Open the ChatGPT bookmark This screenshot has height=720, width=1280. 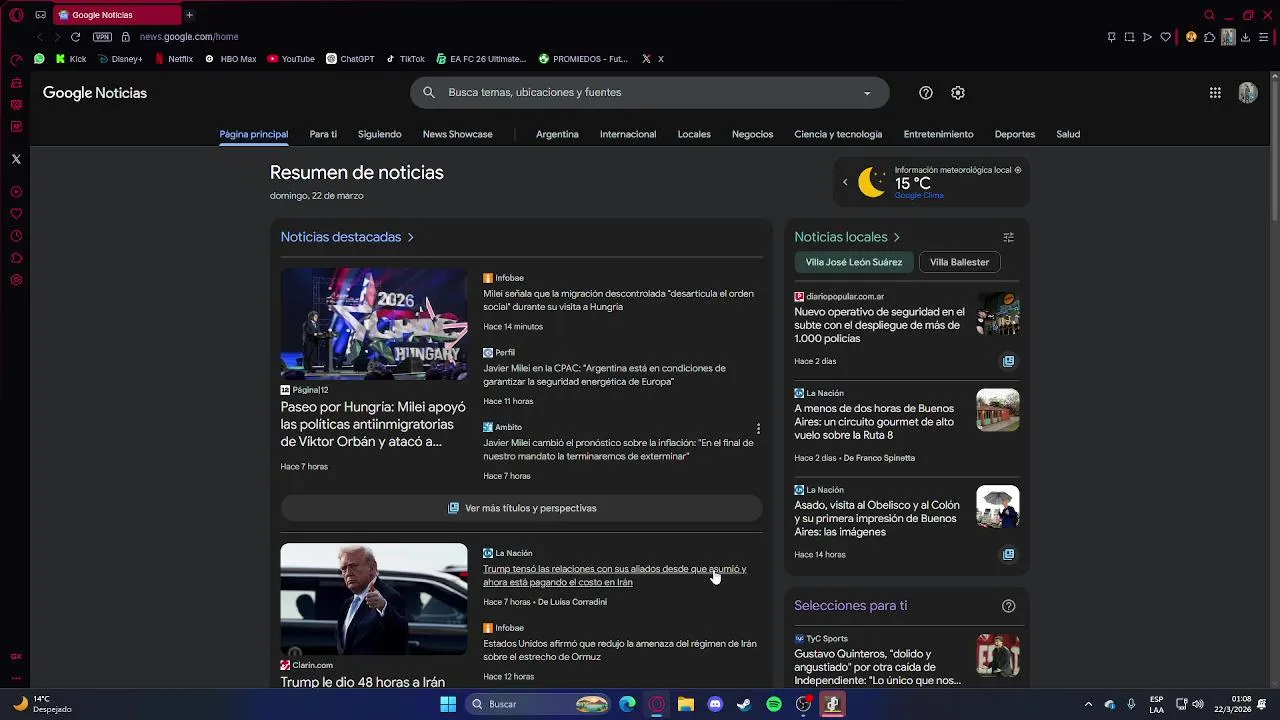coord(350,59)
